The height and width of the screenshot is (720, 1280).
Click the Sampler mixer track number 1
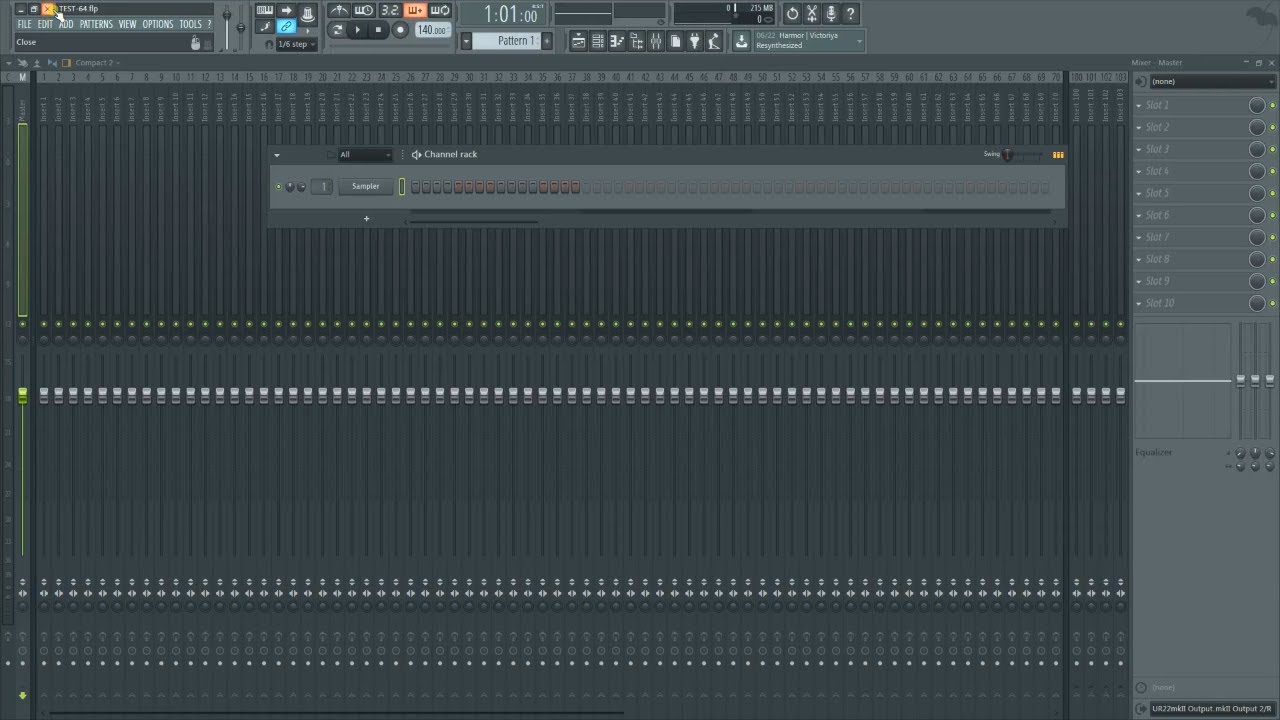pyautogui.click(x=323, y=187)
